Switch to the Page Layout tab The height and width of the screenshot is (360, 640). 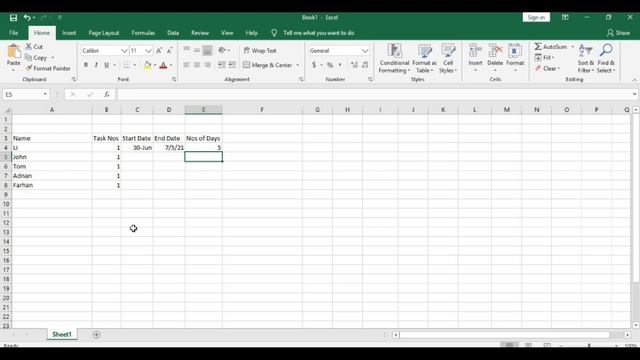[104, 33]
